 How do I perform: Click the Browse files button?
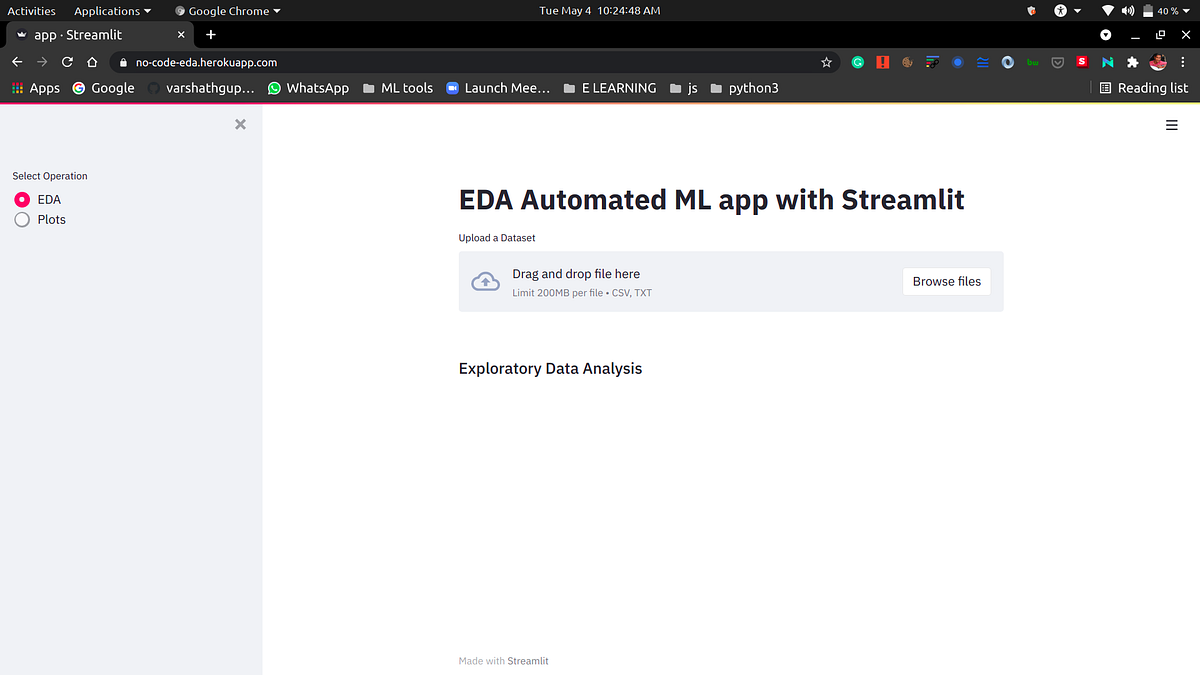(x=946, y=281)
